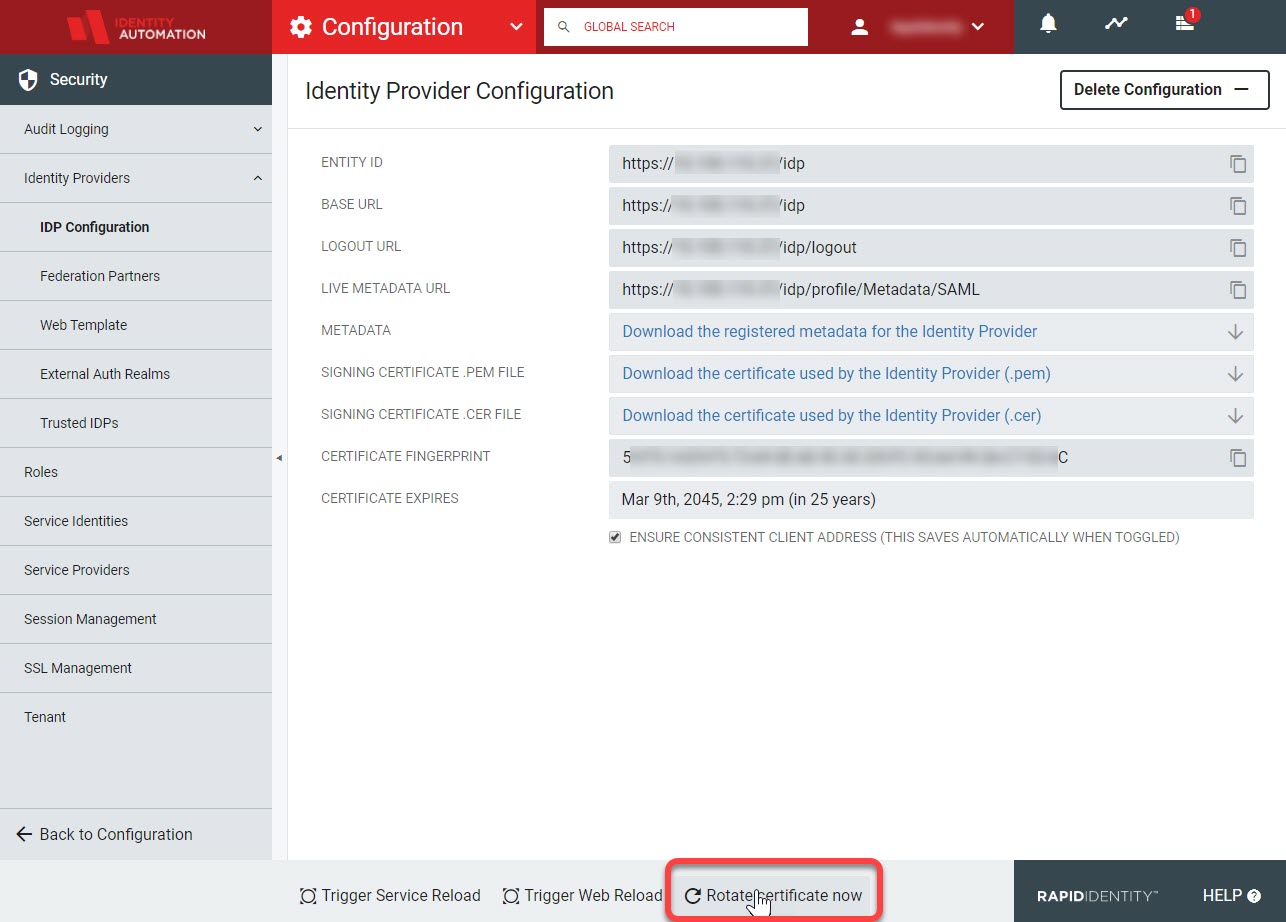Click the Security shield icon

pos(28,80)
